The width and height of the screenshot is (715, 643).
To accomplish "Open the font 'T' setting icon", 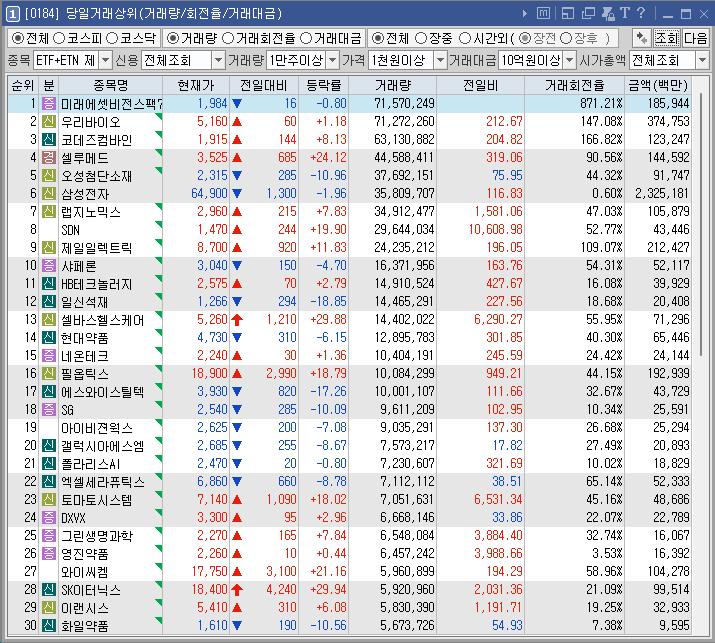I will pos(625,13).
